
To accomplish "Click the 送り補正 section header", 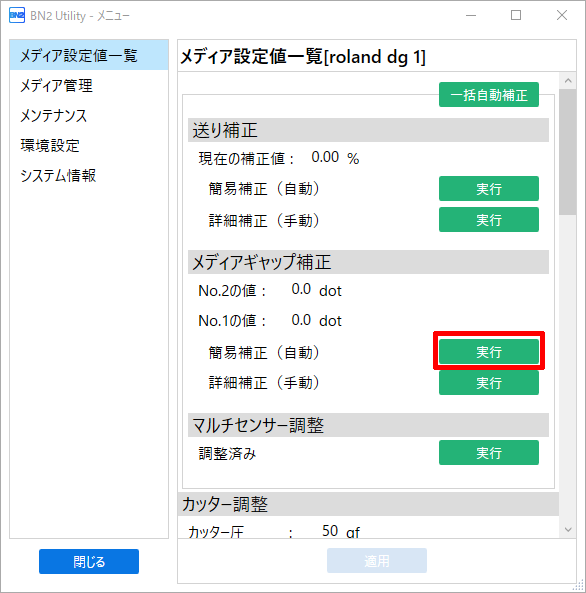I will (x=368, y=130).
